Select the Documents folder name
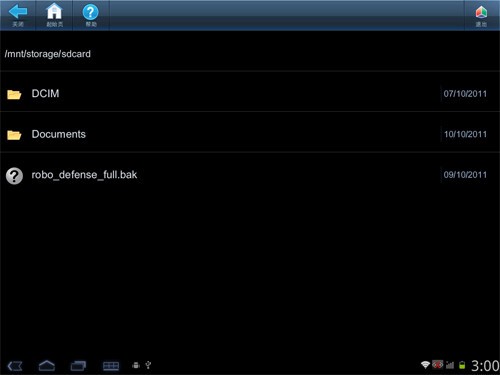The image size is (500, 375). pos(59,134)
